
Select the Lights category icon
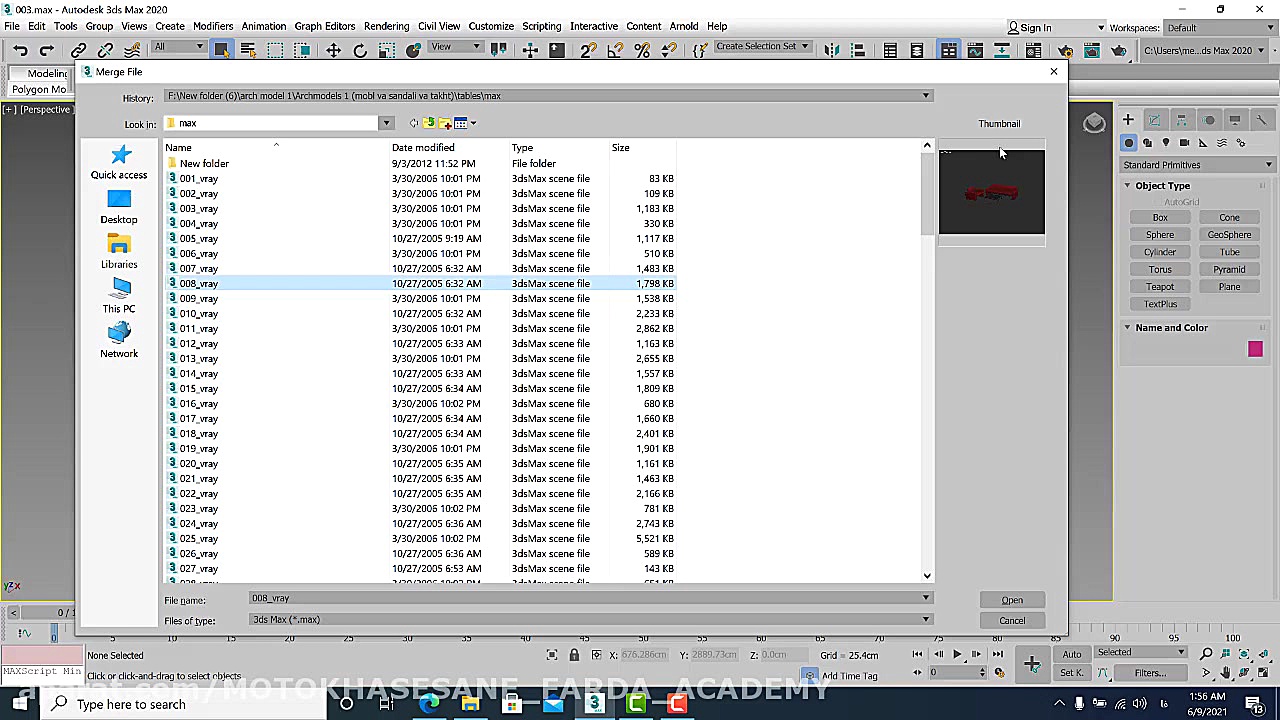point(1165,143)
